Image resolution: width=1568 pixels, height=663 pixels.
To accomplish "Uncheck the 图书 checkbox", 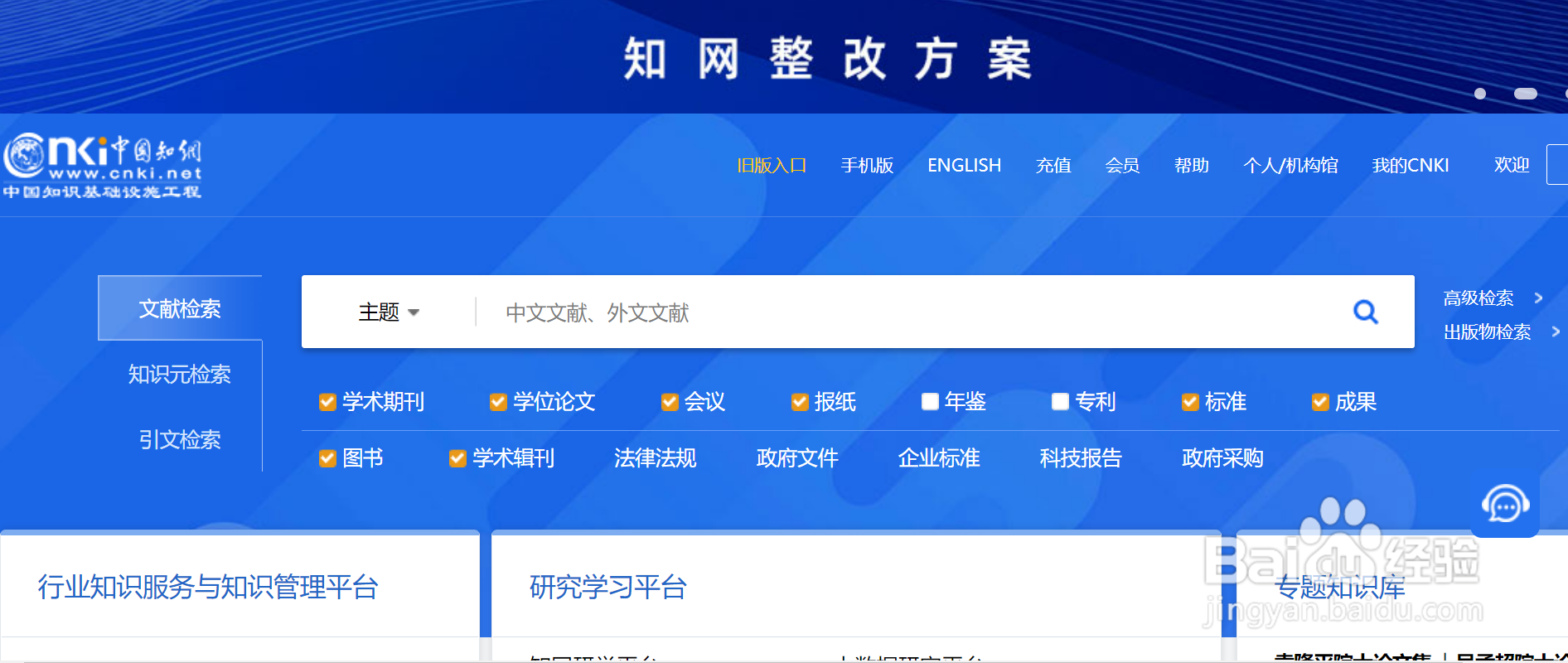I will pos(327,458).
